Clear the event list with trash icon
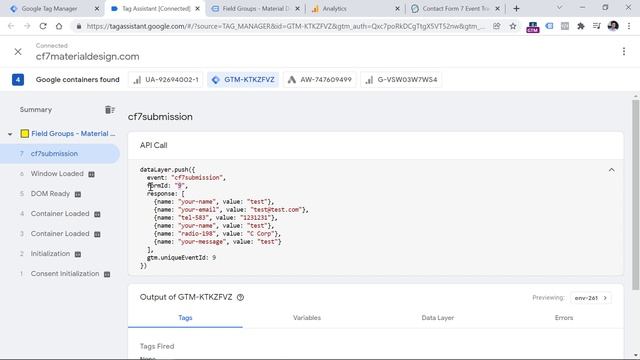The image size is (640, 360). [x=109, y=110]
